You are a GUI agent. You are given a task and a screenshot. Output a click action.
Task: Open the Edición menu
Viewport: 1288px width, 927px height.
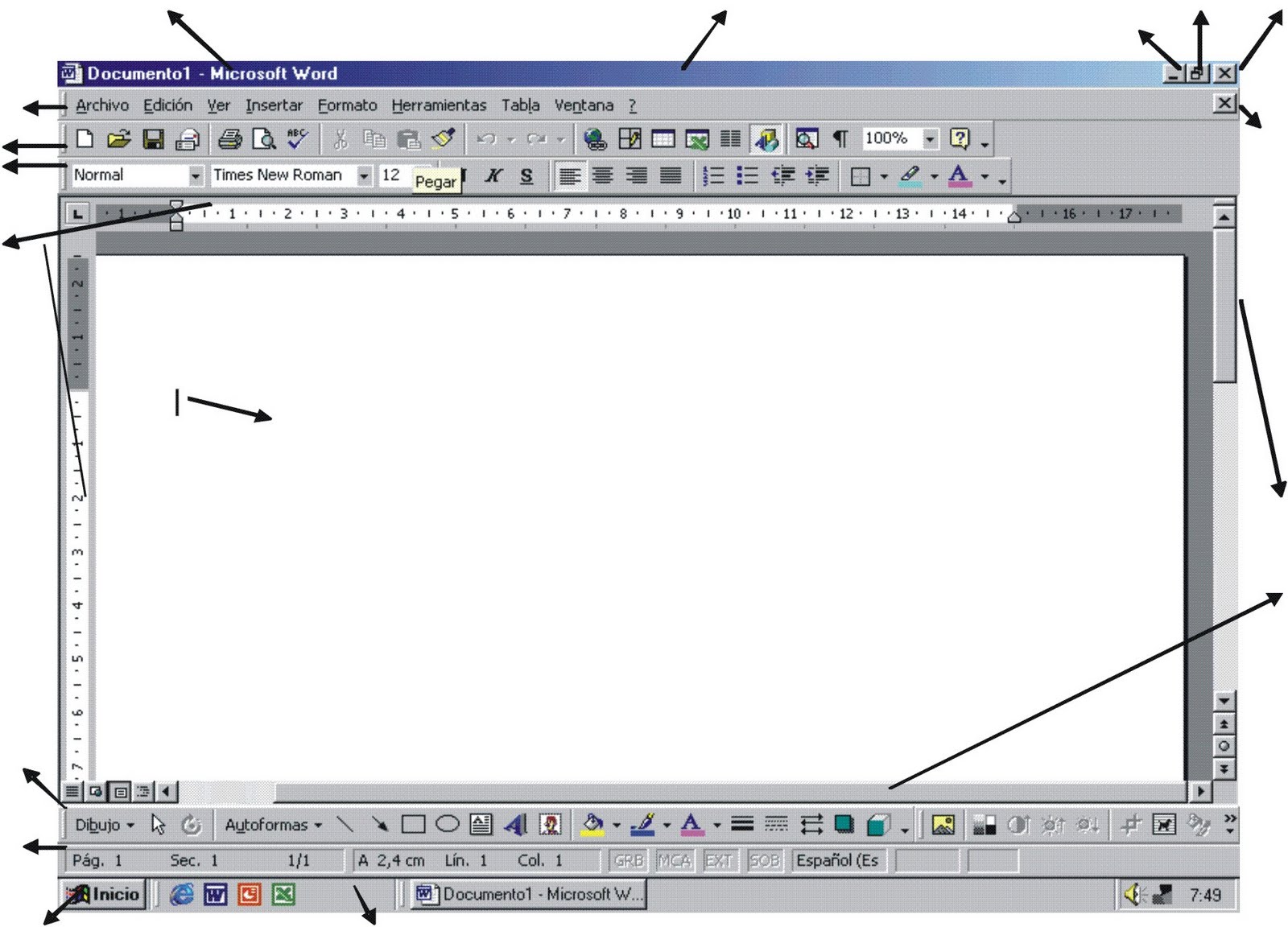[167, 105]
